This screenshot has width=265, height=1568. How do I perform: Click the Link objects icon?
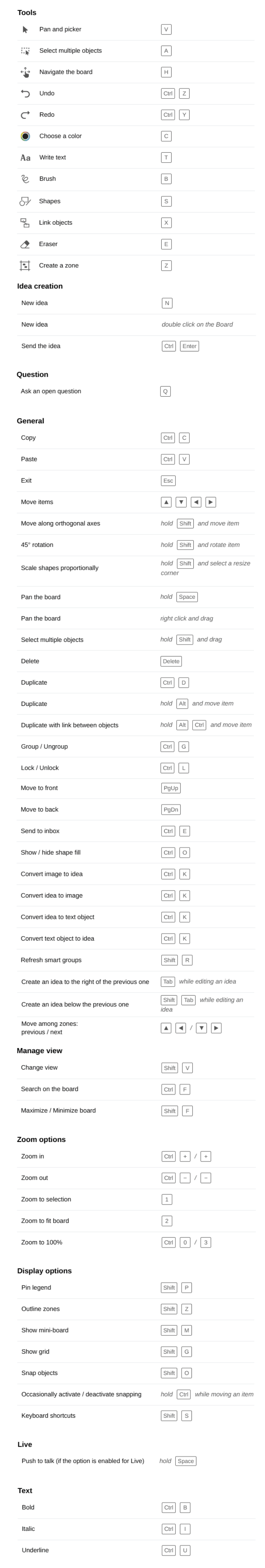pyautogui.click(x=25, y=223)
